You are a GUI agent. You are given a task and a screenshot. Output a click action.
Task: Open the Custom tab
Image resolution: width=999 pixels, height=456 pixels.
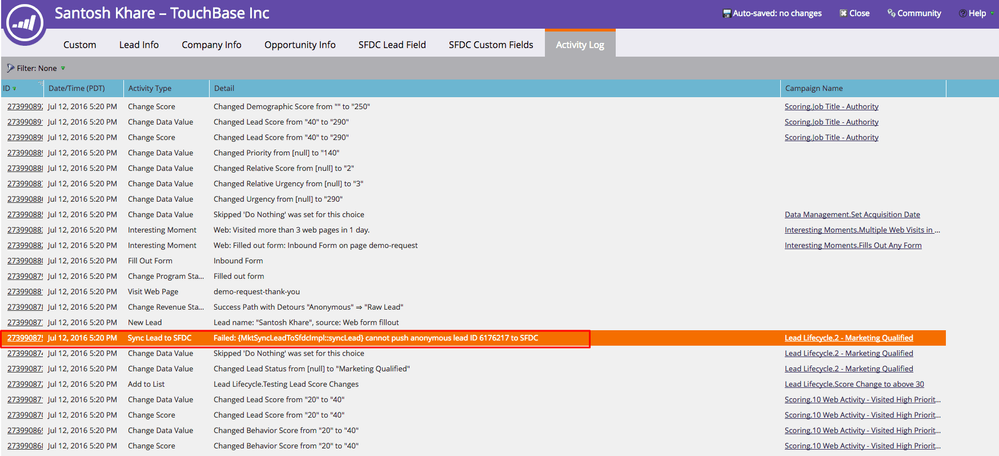coord(80,45)
